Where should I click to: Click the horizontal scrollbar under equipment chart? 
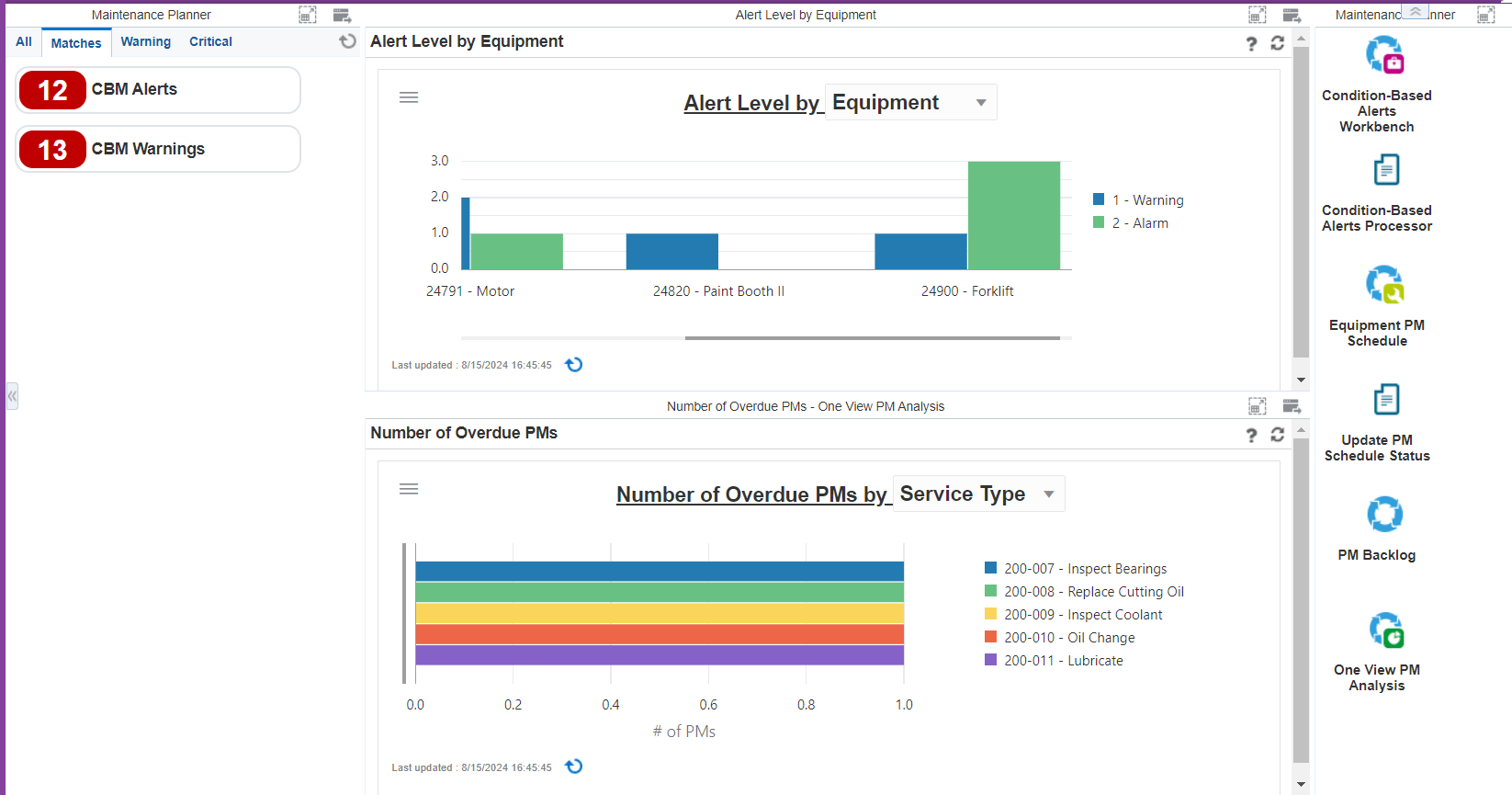872,338
